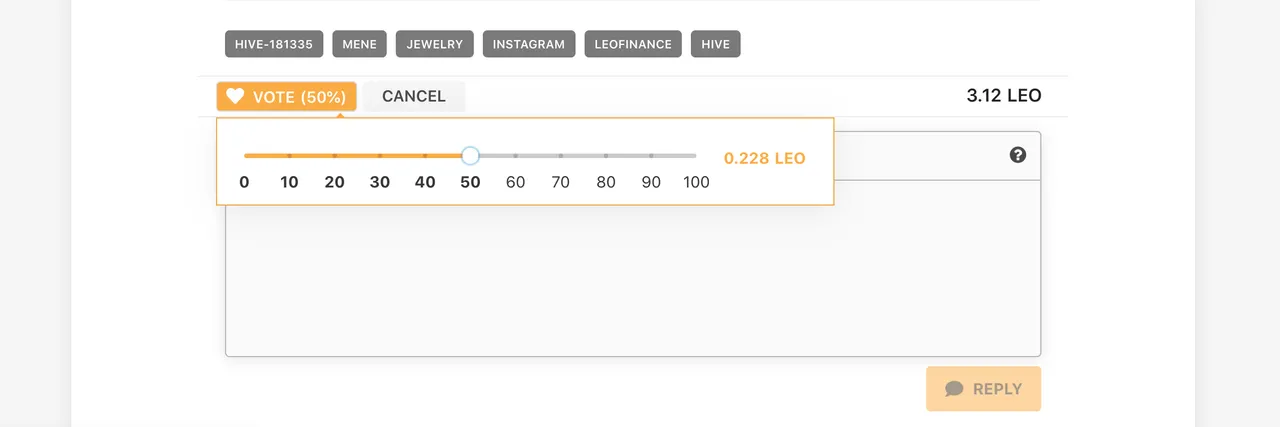Viewport: 1280px width, 427px height.
Task: Click the heart icon on Vote button
Action: (235, 97)
